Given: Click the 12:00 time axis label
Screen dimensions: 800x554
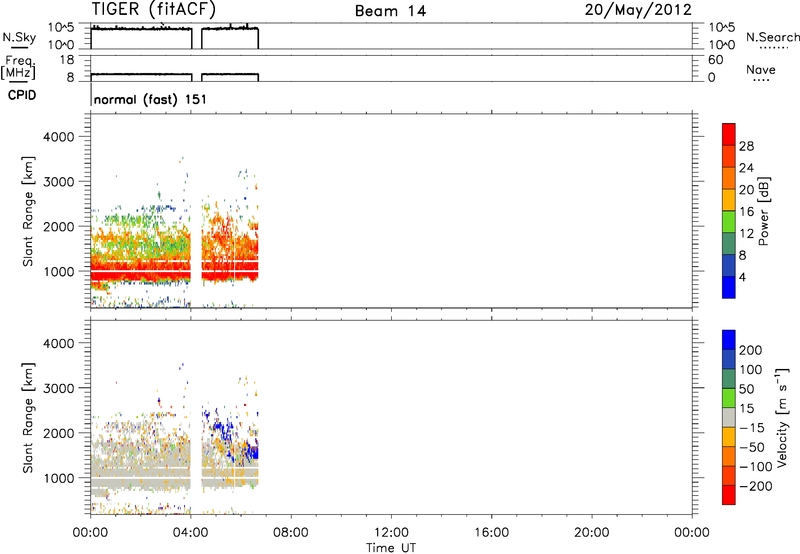Looking at the screenshot, I should 391,533.
